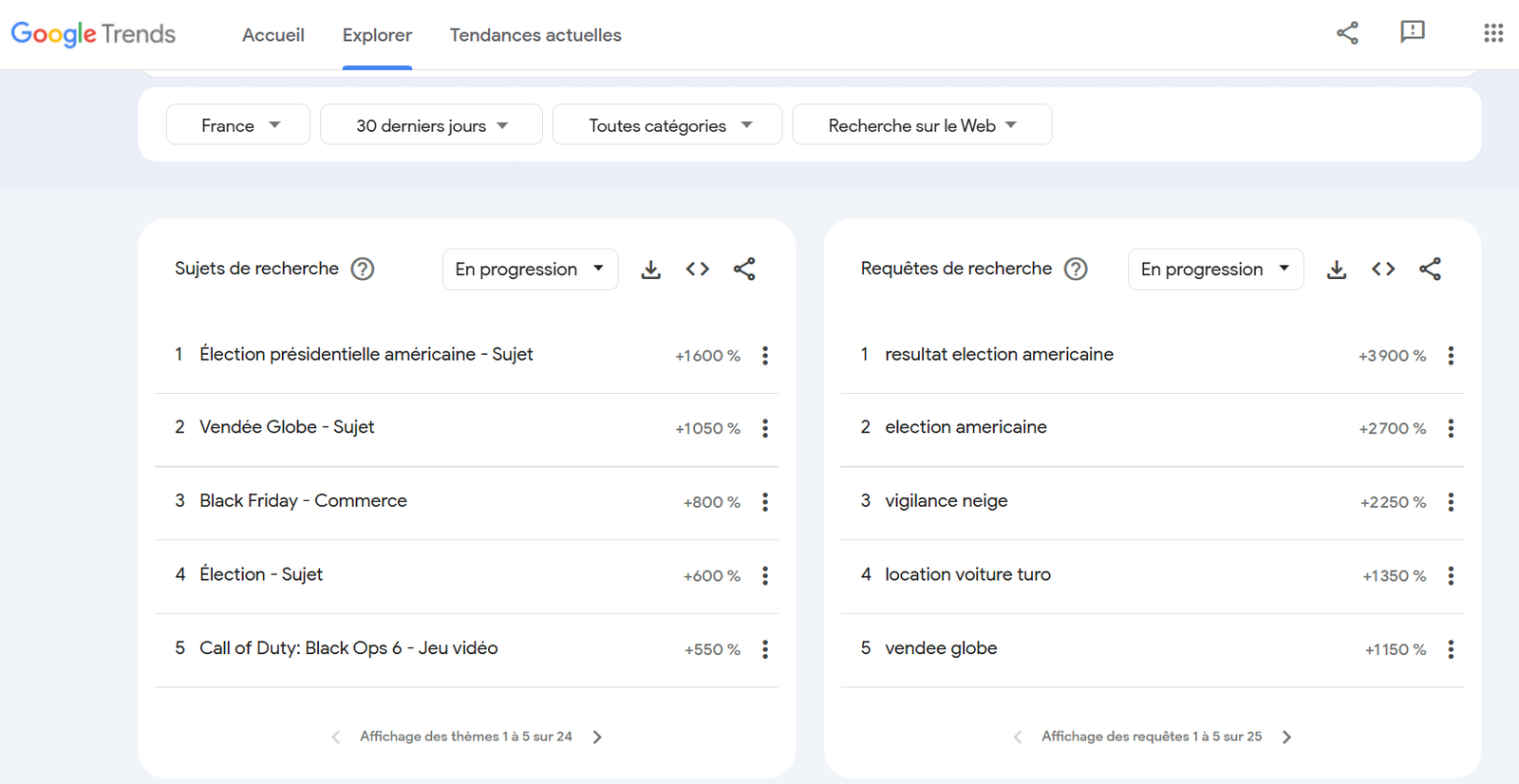The width and height of the screenshot is (1519, 784).
Task: Open more options for Black Friday row
Action: pos(765,501)
